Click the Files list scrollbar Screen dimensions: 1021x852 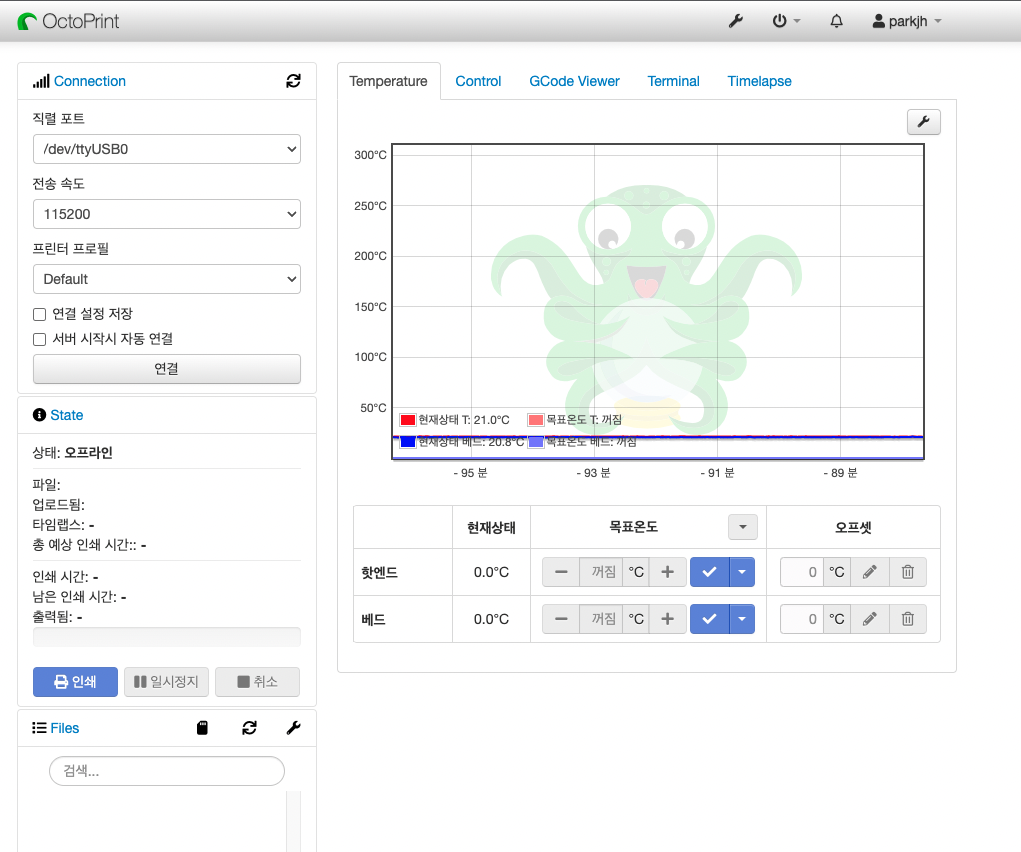click(x=294, y=821)
